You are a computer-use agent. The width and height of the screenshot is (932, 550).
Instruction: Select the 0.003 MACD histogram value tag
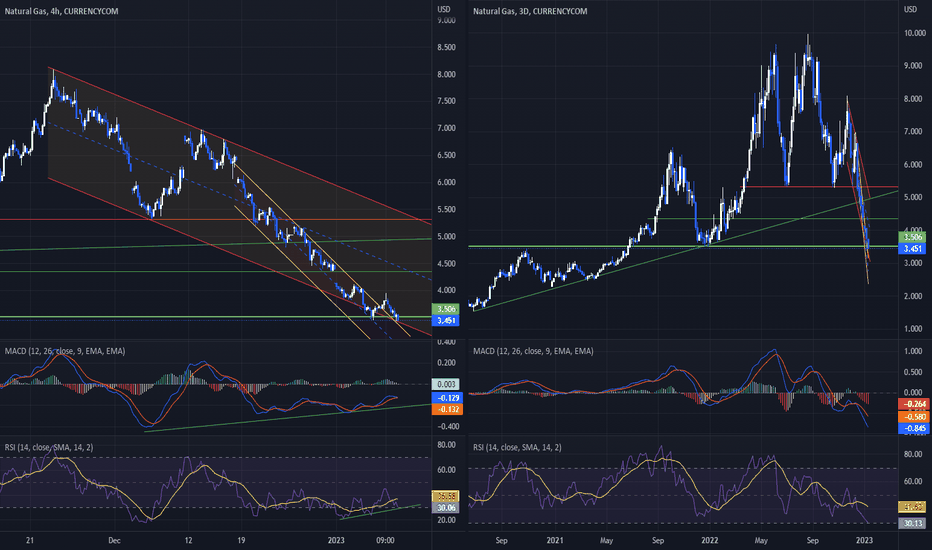coord(446,385)
